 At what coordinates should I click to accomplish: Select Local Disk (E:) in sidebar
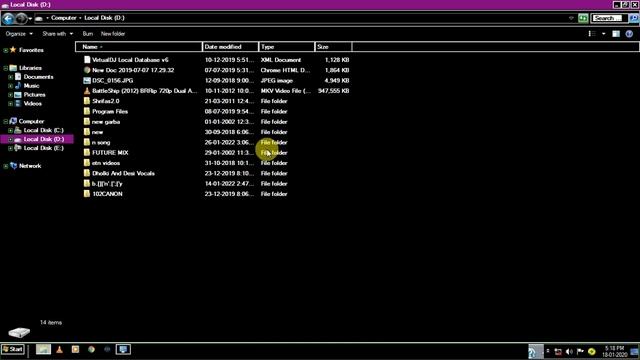click(43, 148)
